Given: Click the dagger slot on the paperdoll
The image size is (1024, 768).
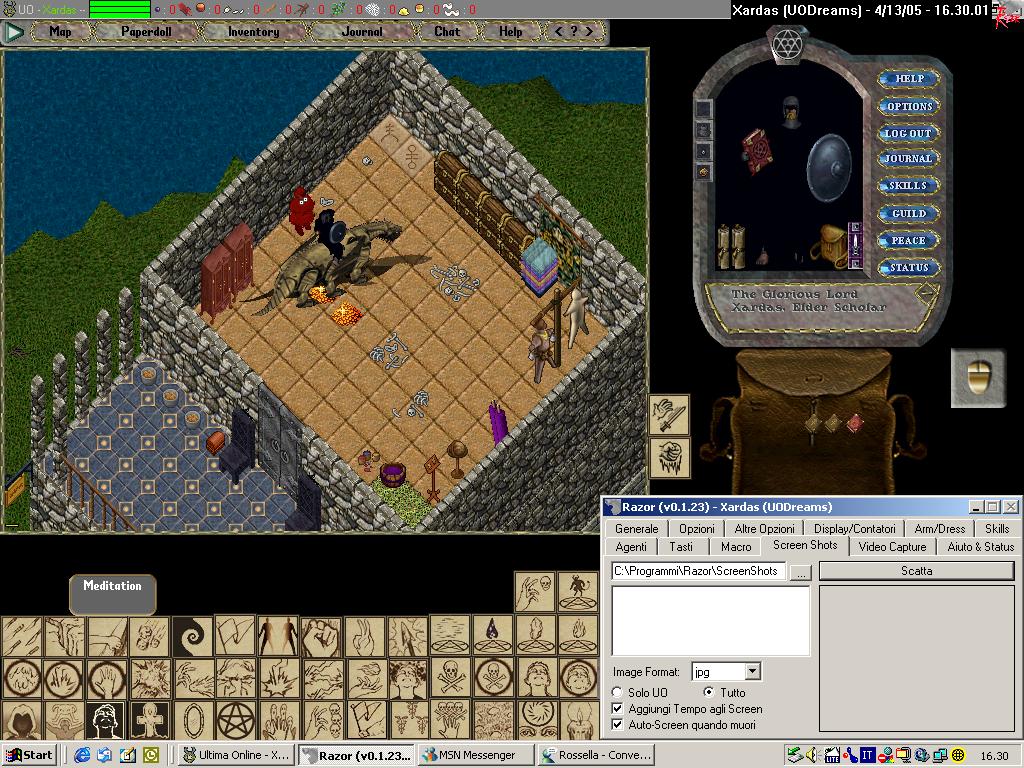Looking at the screenshot, I should pos(855,246).
